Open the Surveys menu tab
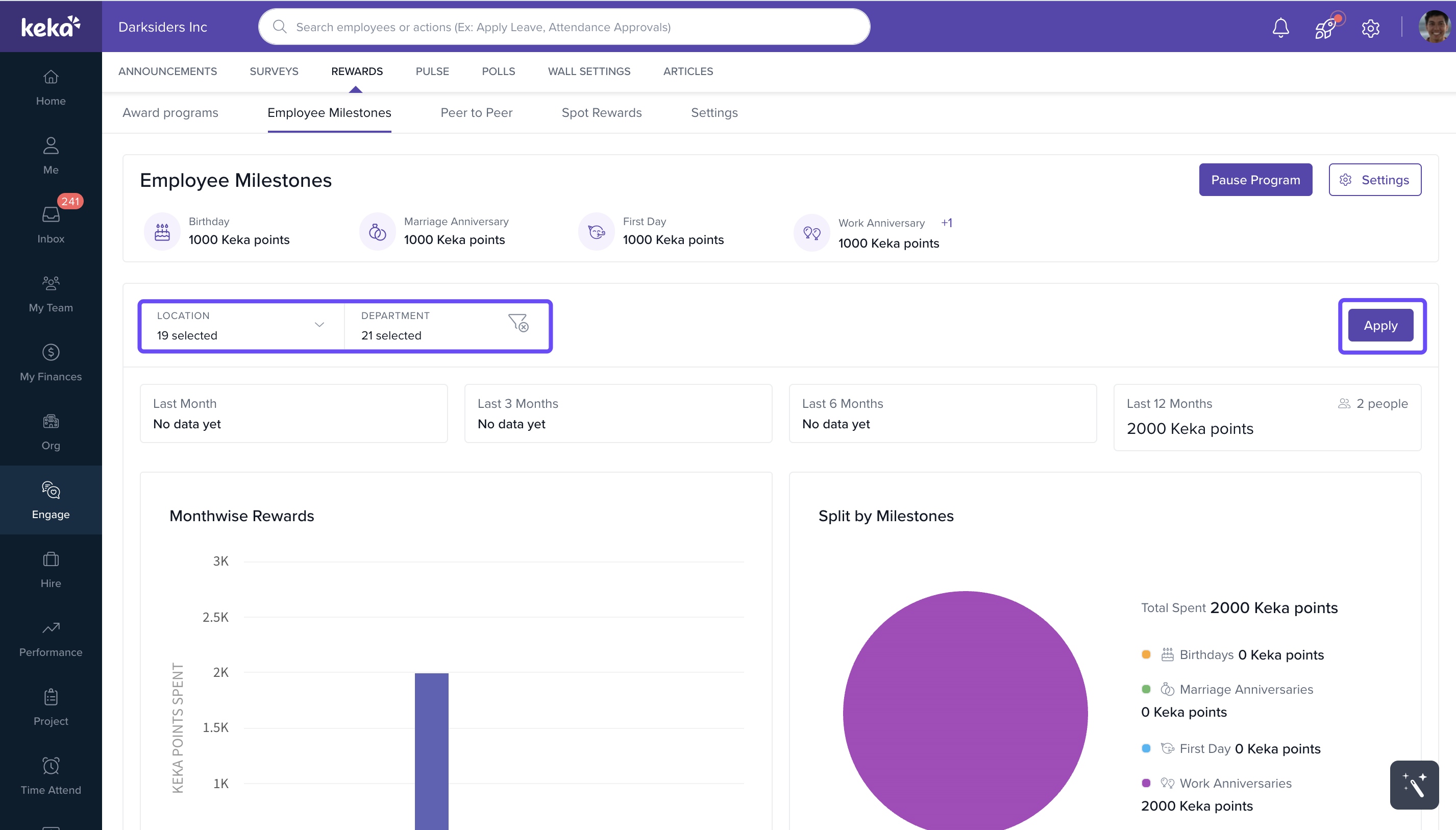Screen dimensions: 1456x830 tap(274, 71)
